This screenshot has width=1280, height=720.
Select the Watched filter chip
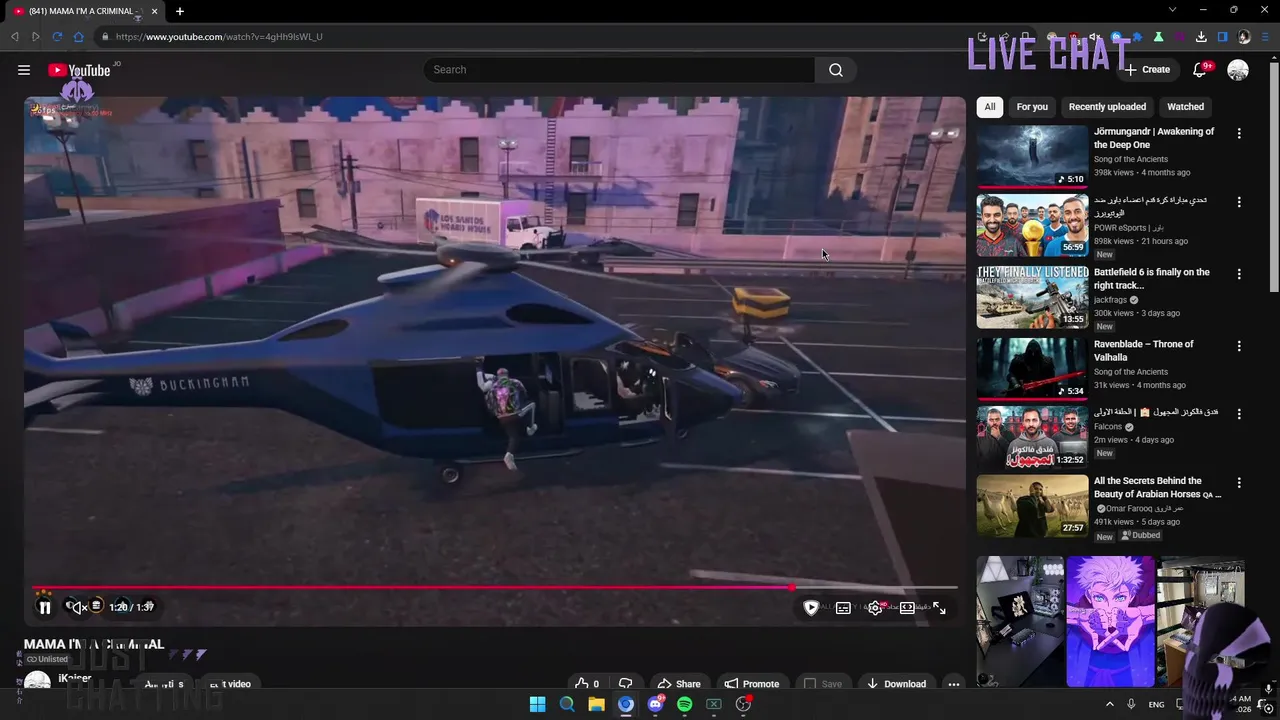pos(1186,107)
